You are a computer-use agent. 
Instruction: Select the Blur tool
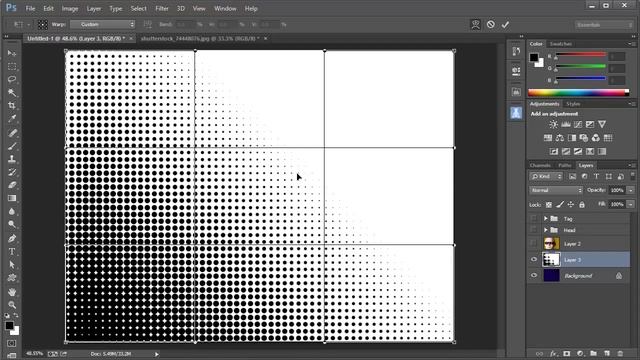pyautogui.click(x=12, y=211)
